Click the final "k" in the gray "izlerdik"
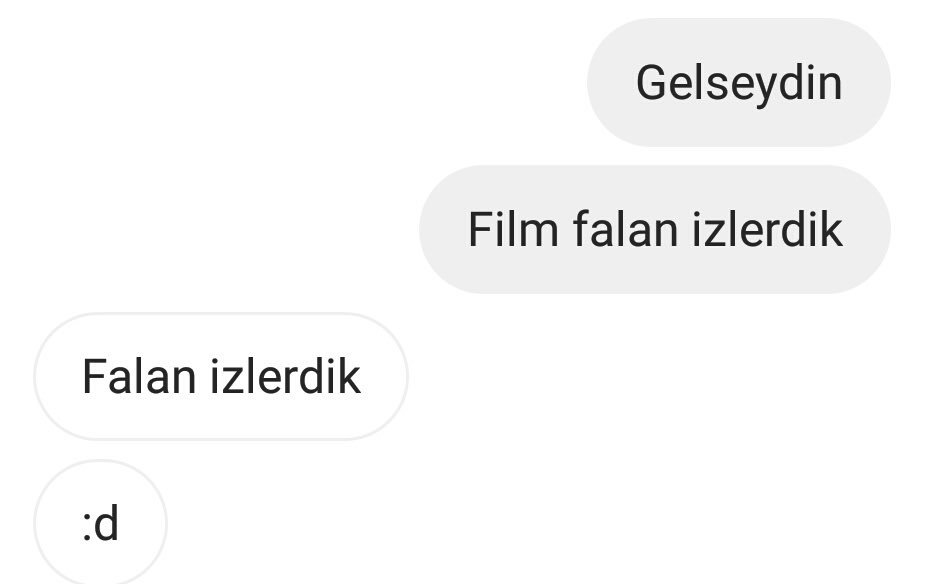Screen dimensions: 933x584 click(x=832, y=229)
